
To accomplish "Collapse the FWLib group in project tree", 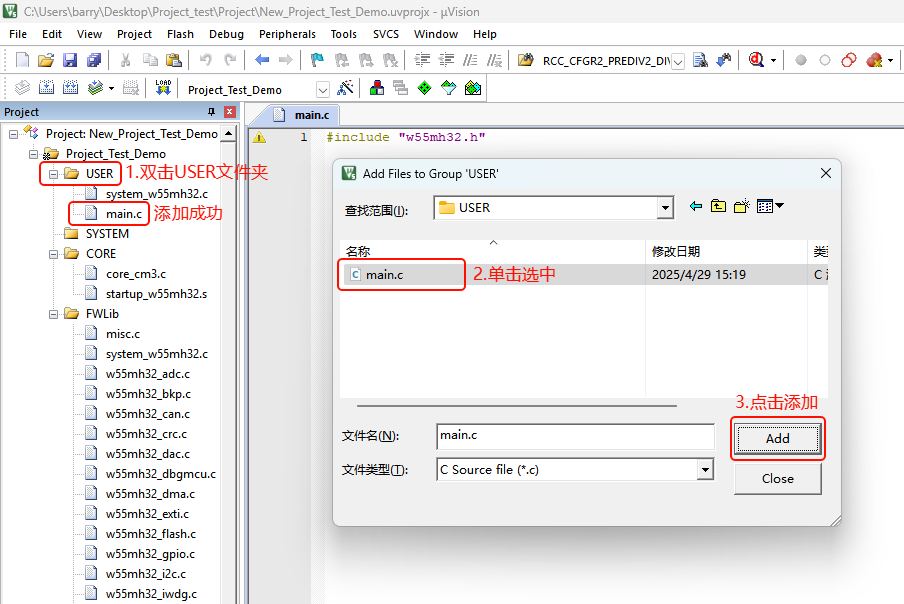I will [56, 314].
